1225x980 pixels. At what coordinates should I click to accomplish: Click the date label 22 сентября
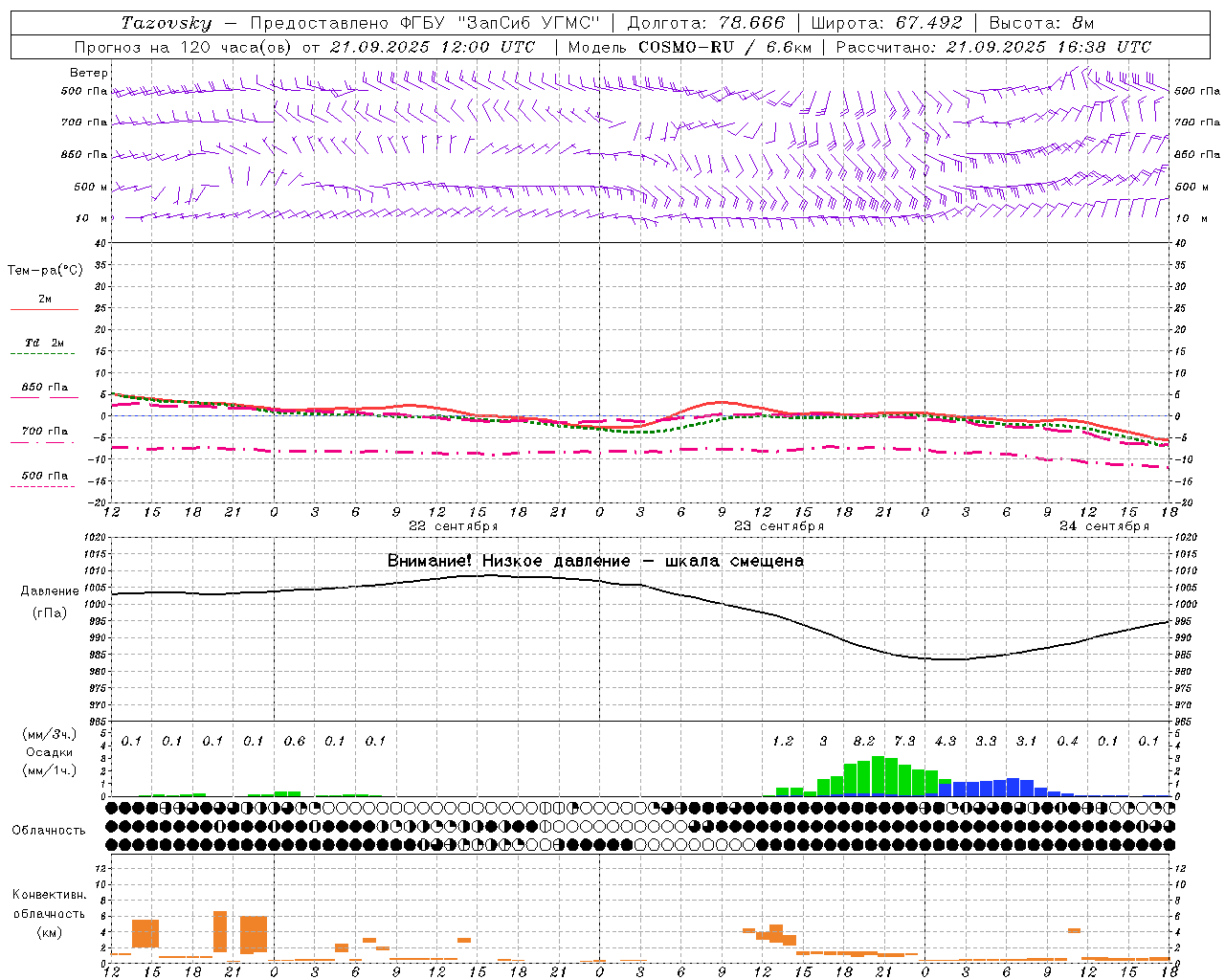[x=454, y=526]
